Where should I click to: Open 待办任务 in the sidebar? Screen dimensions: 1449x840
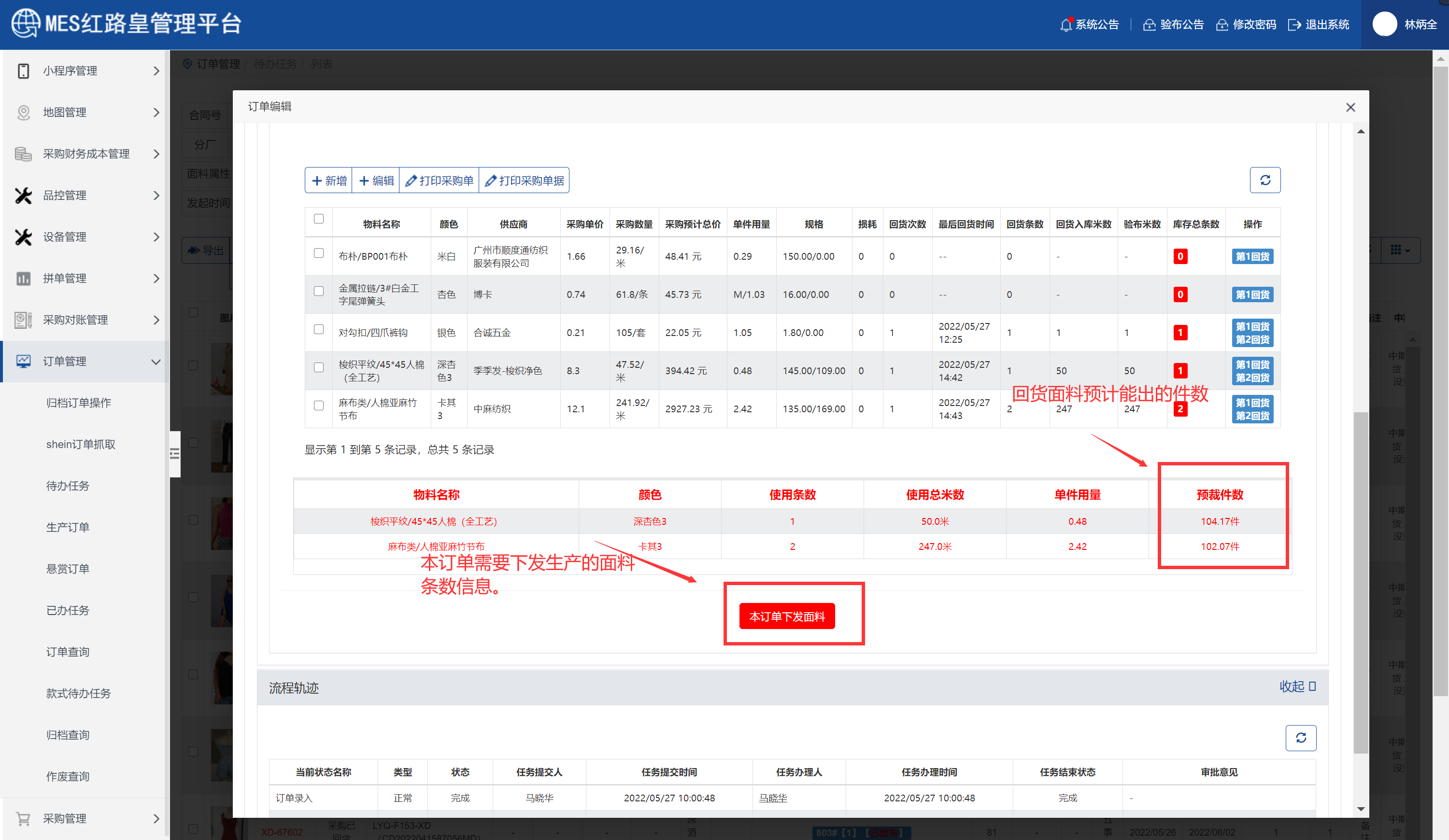tap(68, 486)
